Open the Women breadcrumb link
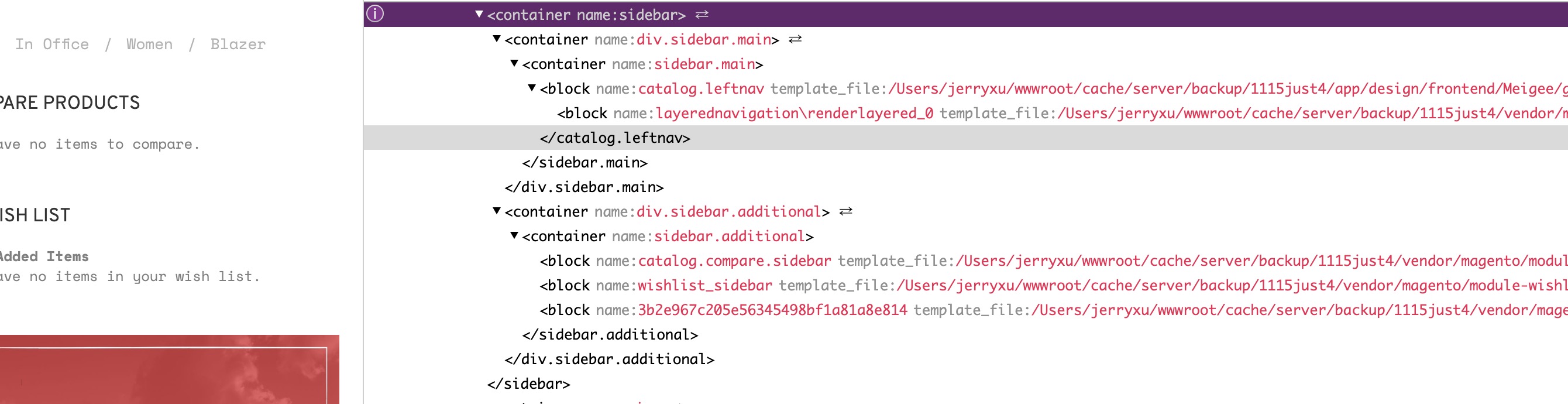Screen dimensions: 1568x404 coord(149,44)
